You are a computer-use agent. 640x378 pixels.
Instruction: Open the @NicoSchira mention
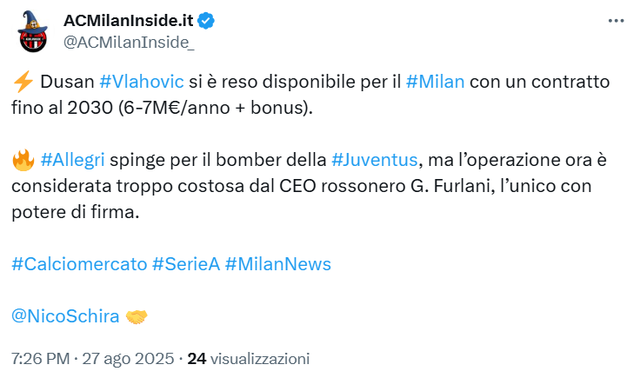coord(65,316)
